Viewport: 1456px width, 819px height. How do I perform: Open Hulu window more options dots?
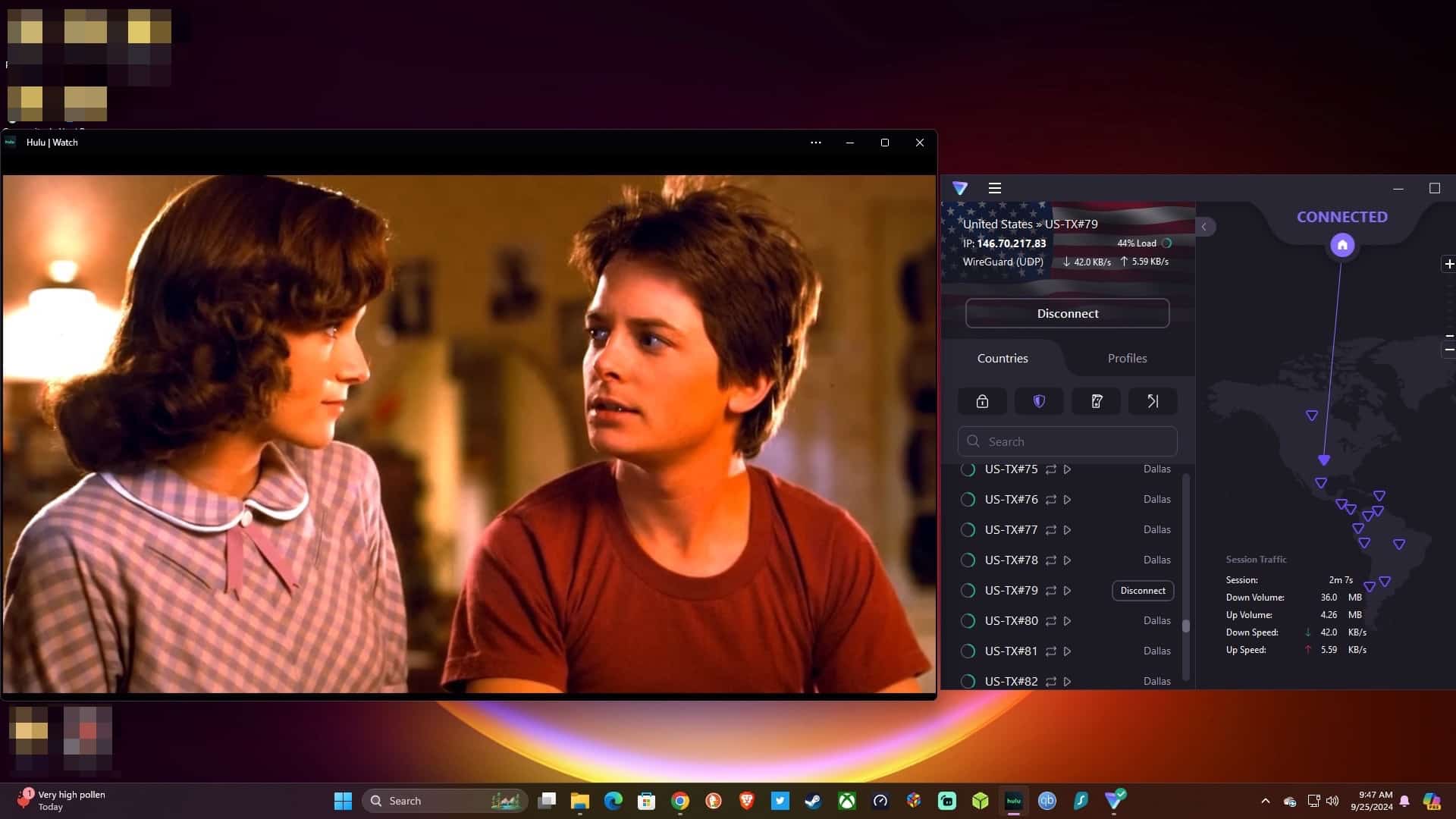click(x=816, y=143)
